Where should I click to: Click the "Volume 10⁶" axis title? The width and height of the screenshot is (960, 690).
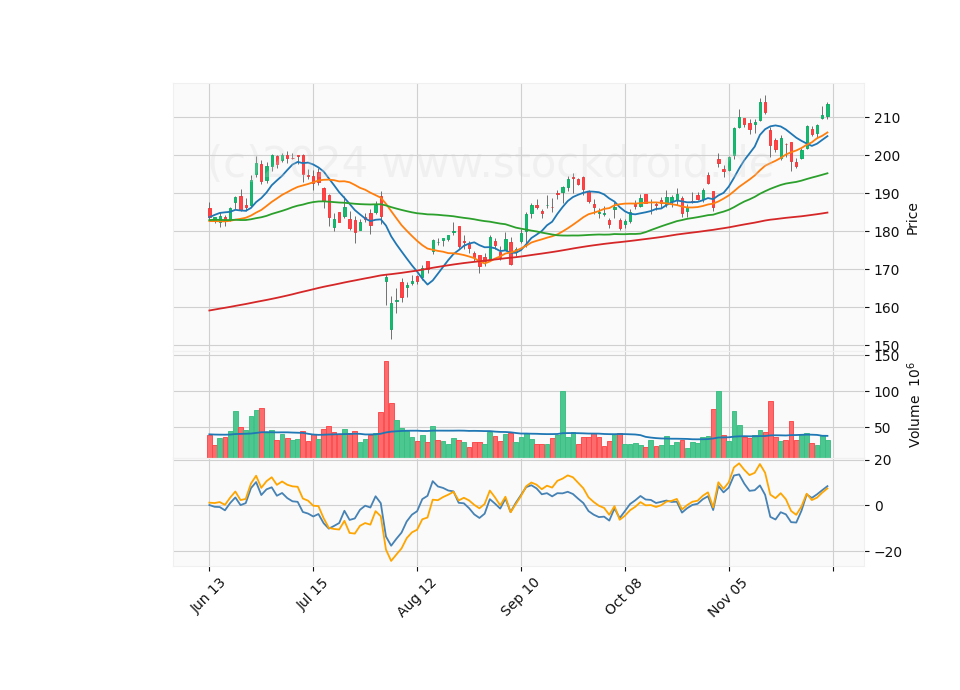pos(913,405)
